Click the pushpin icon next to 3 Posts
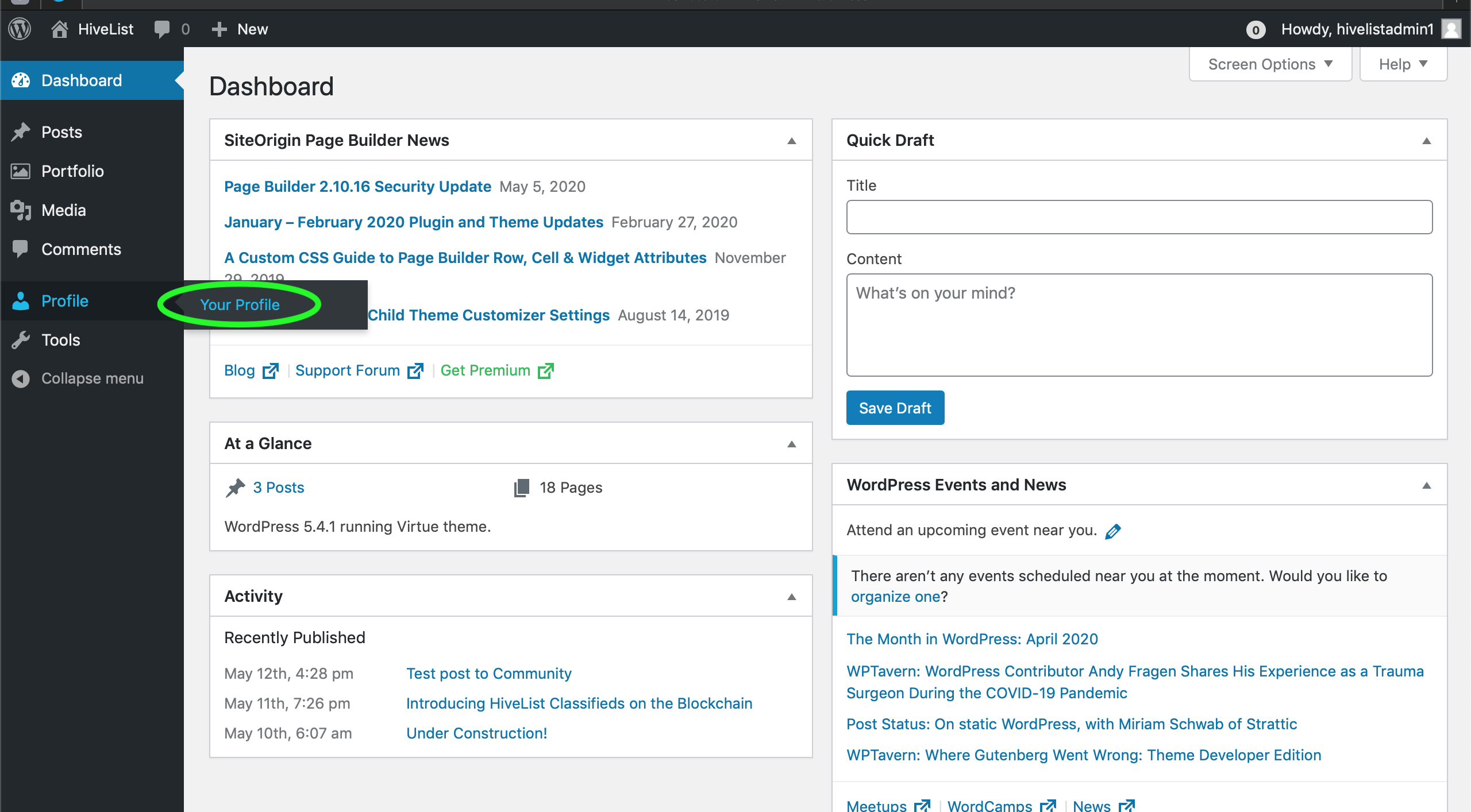 (x=235, y=488)
